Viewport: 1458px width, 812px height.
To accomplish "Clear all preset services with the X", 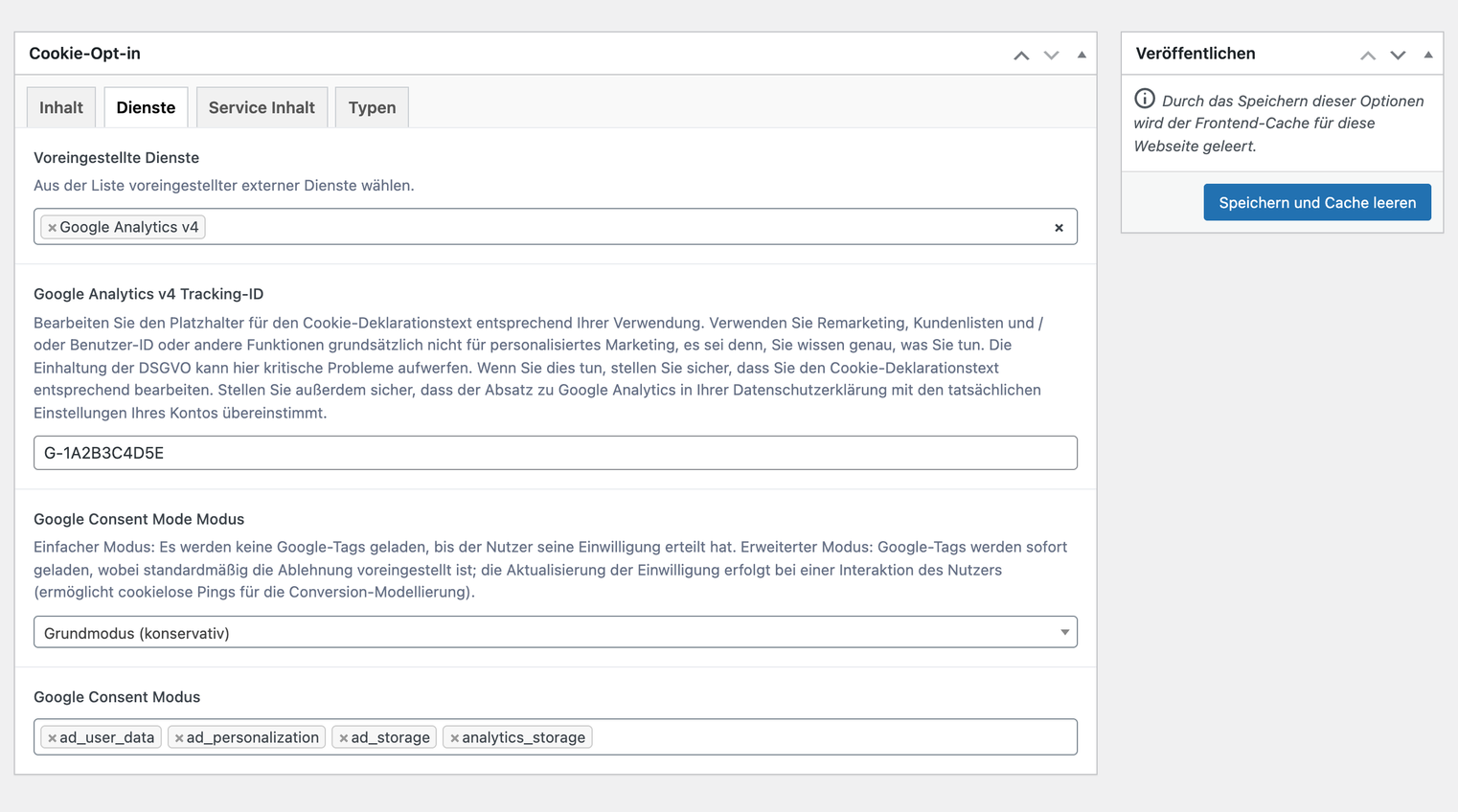I will coord(1059,228).
